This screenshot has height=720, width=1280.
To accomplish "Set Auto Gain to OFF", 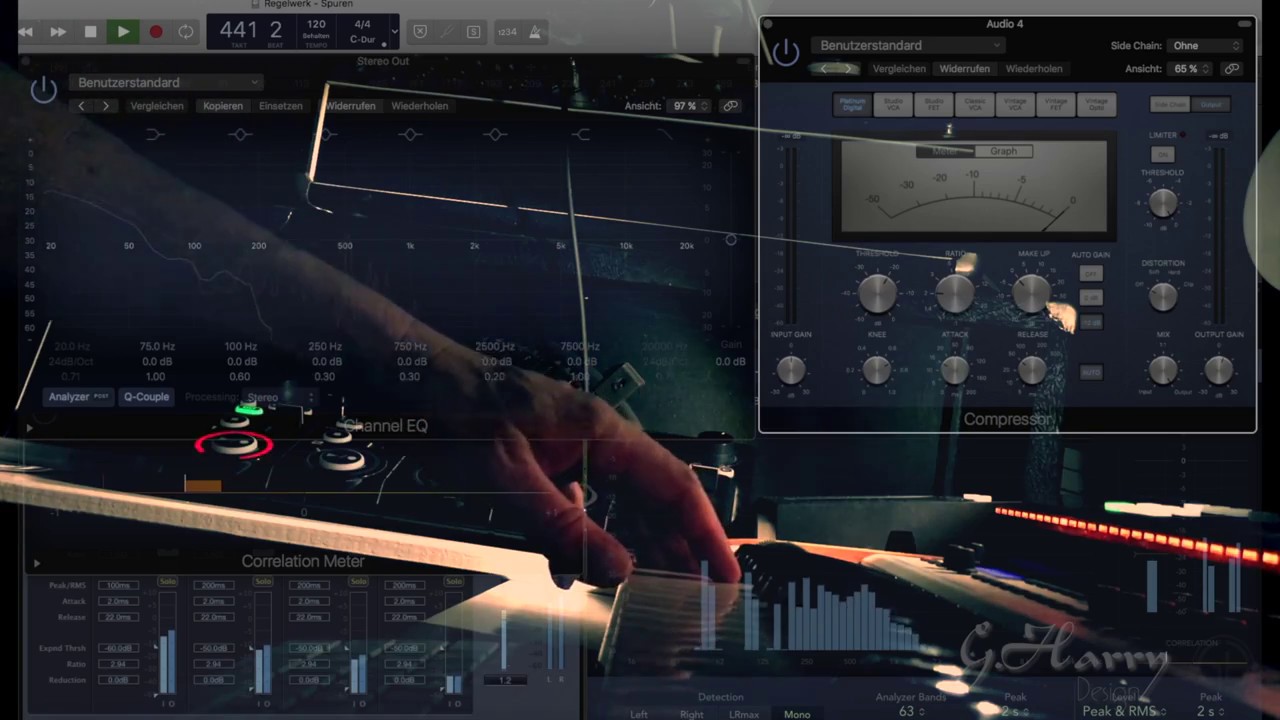I will (x=1091, y=273).
